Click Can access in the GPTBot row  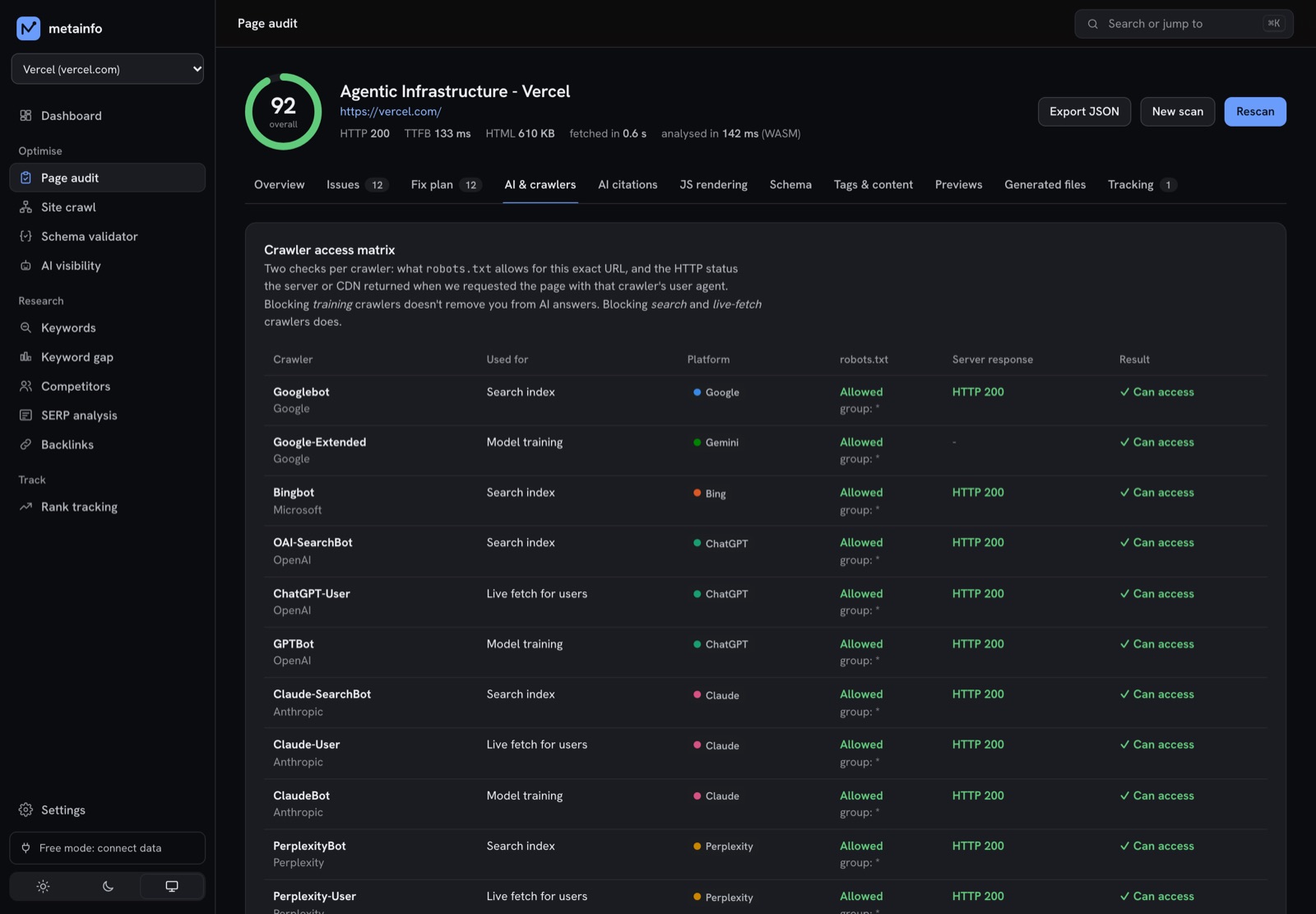[x=1156, y=644]
